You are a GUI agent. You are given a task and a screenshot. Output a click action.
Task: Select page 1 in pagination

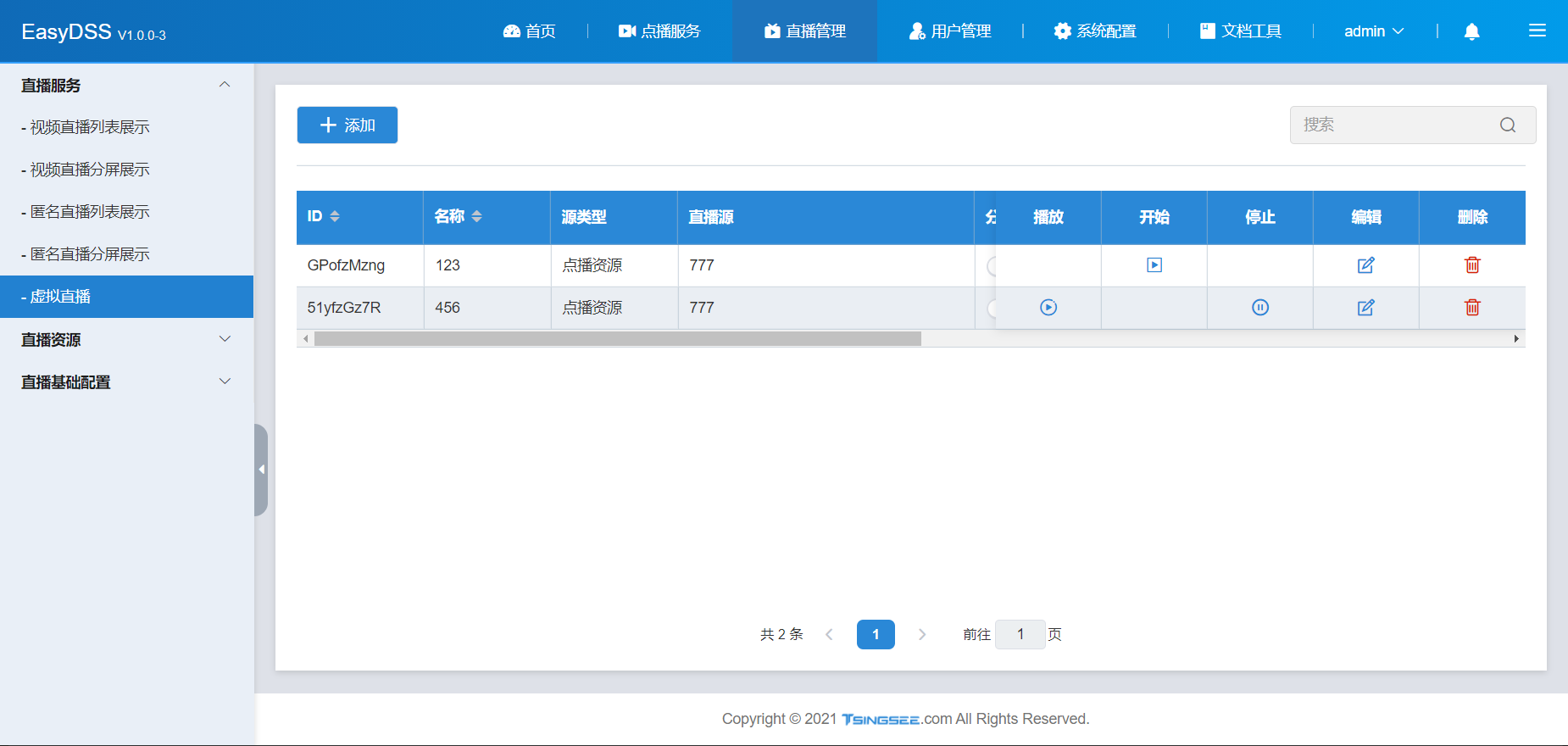(x=876, y=634)
